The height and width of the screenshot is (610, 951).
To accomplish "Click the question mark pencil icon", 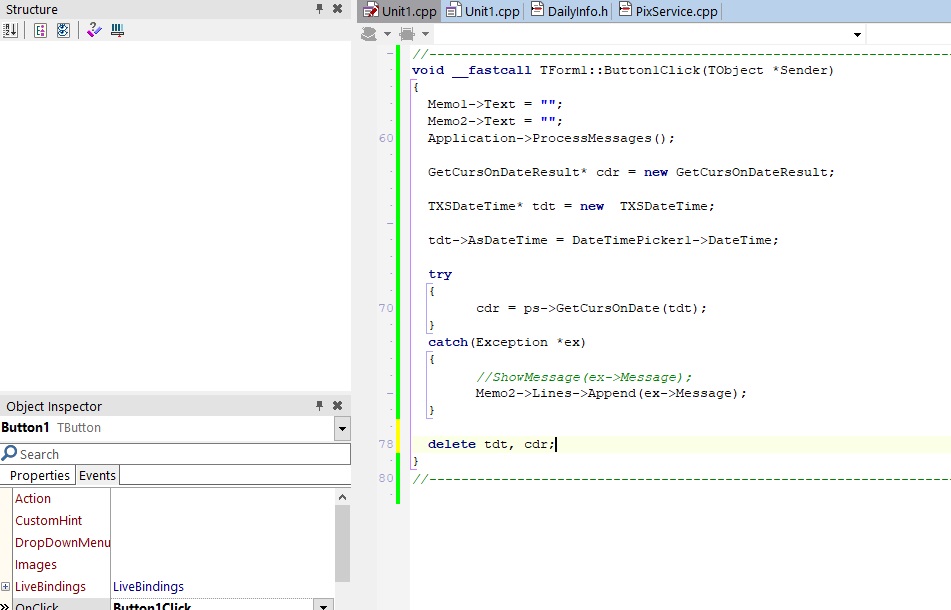I will click(94, 30).
